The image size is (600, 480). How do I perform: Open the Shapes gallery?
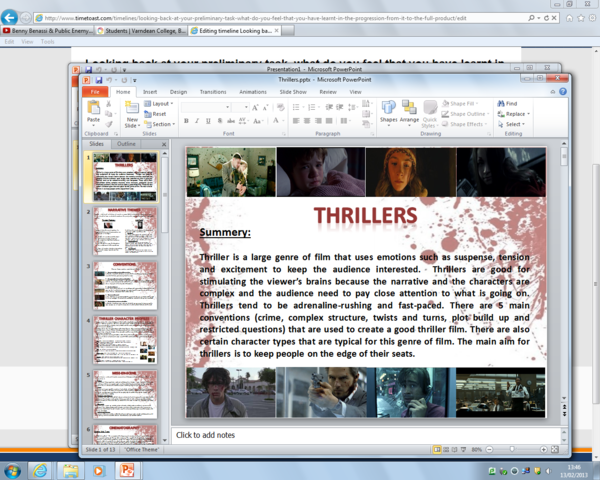coord(388,111)
